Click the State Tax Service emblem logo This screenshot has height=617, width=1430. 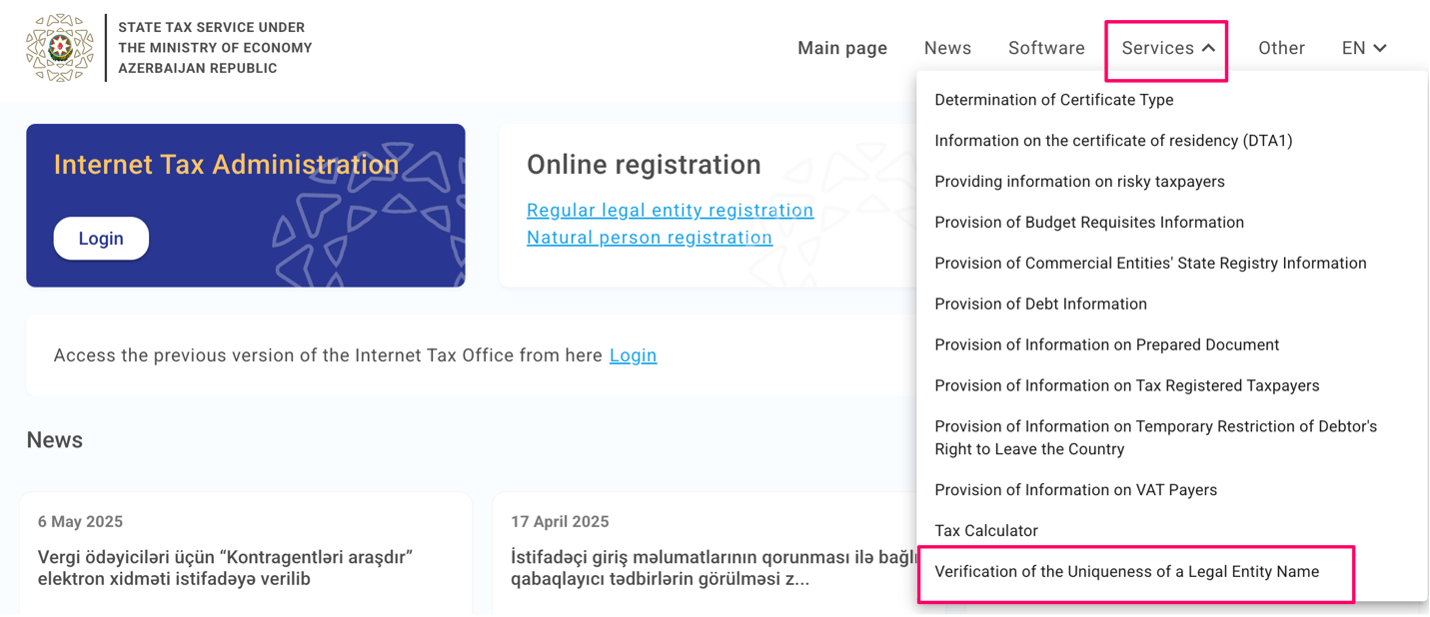[60, 48]
